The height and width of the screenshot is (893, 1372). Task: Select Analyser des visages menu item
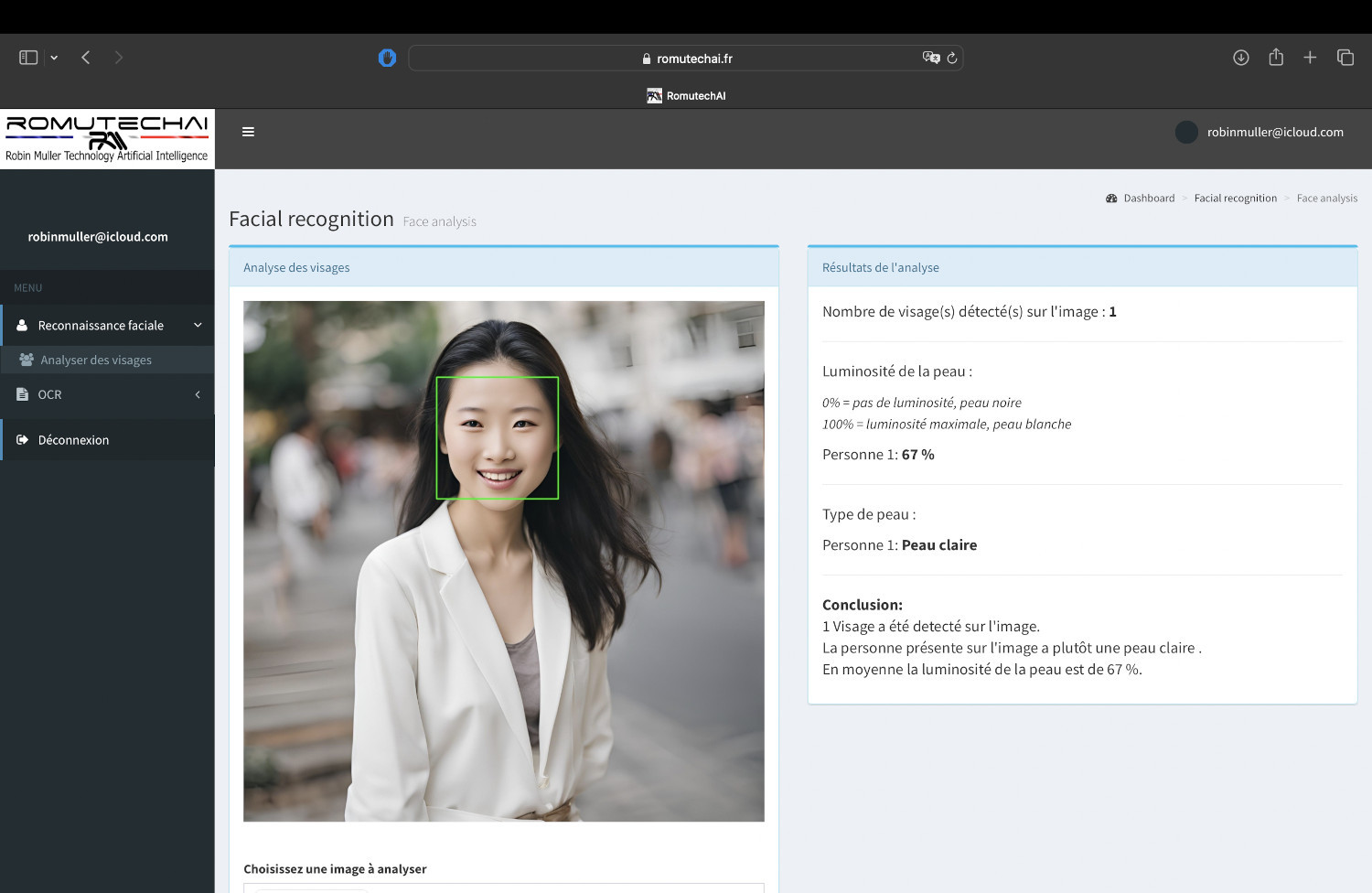(96, 360)
